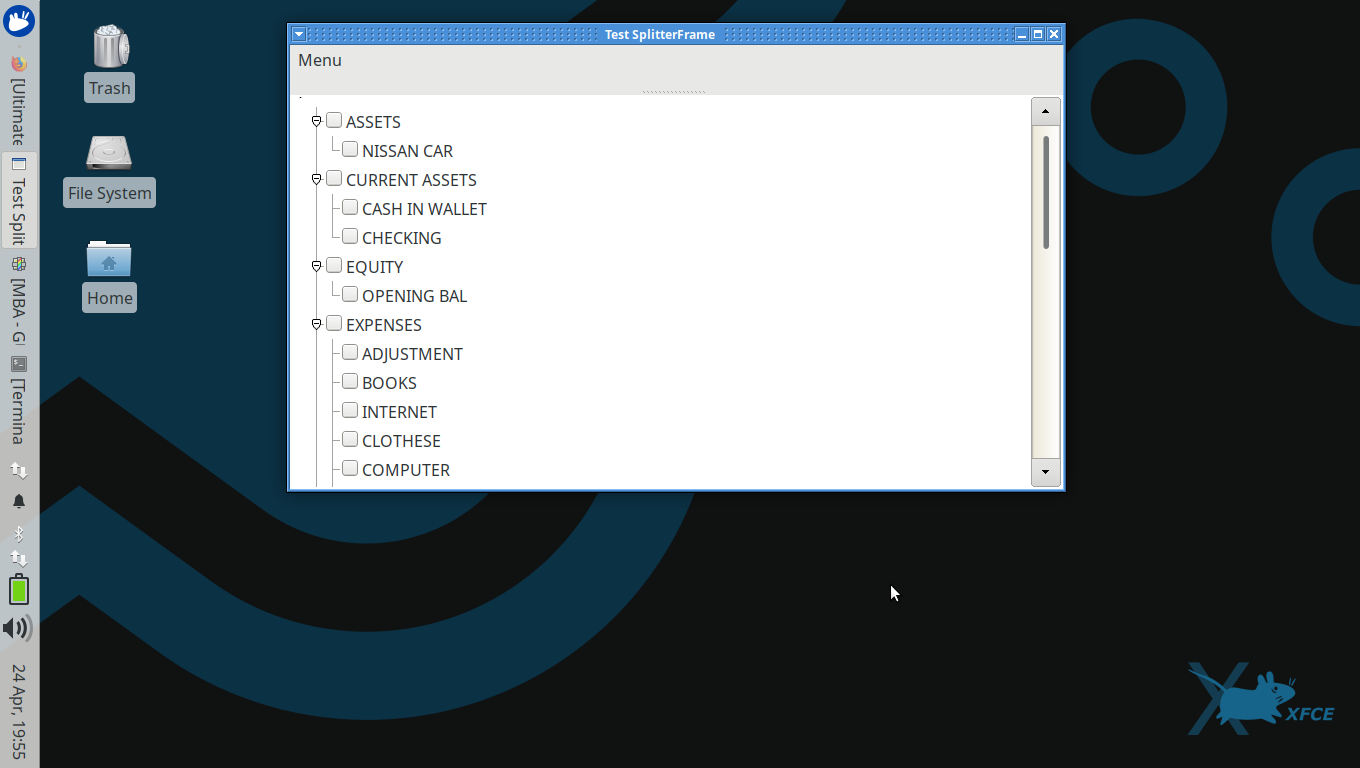
Task: Switch to the Terminal taskbar button
Action: 19,400
